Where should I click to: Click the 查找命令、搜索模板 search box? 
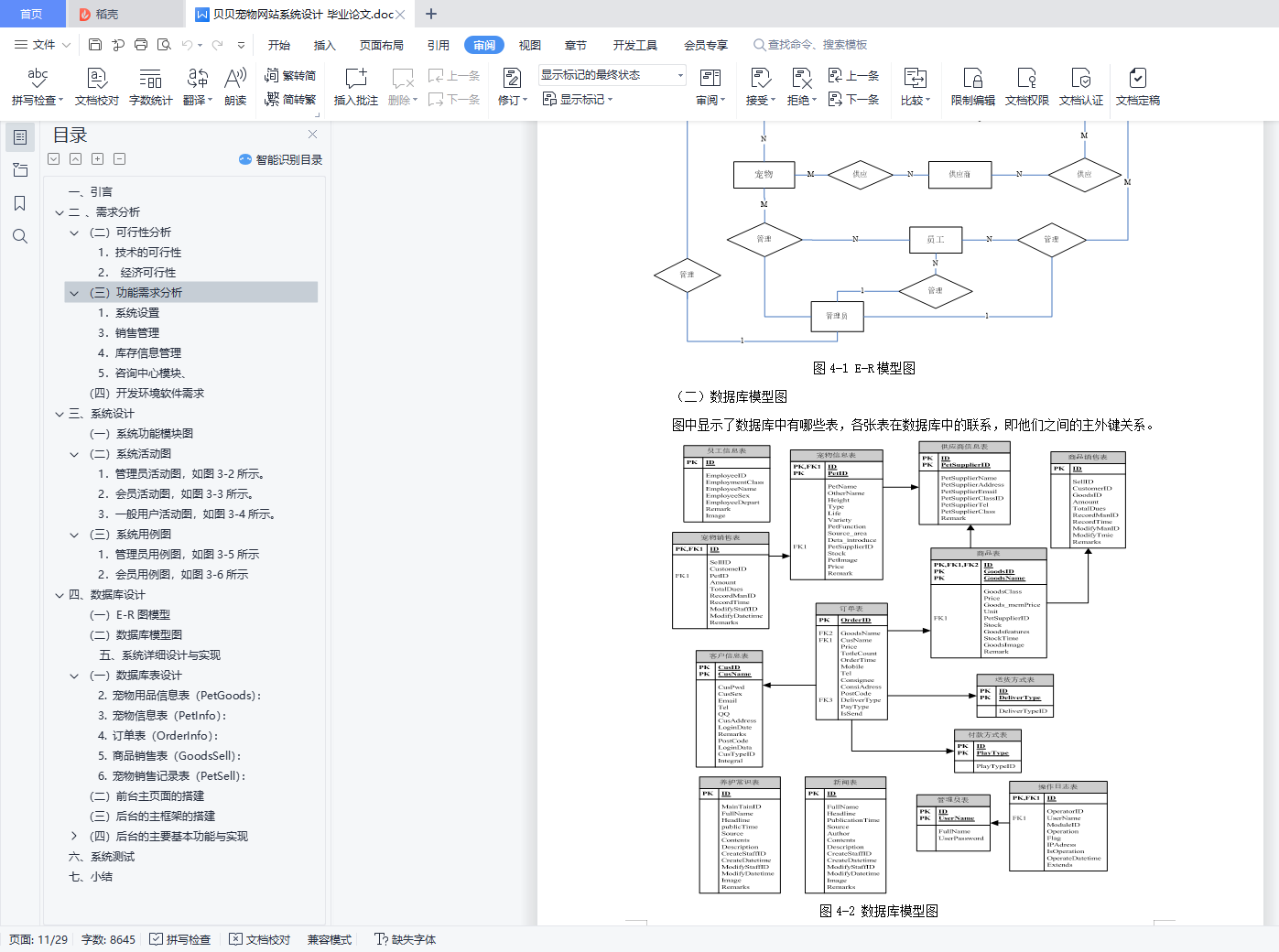point(810,45)
